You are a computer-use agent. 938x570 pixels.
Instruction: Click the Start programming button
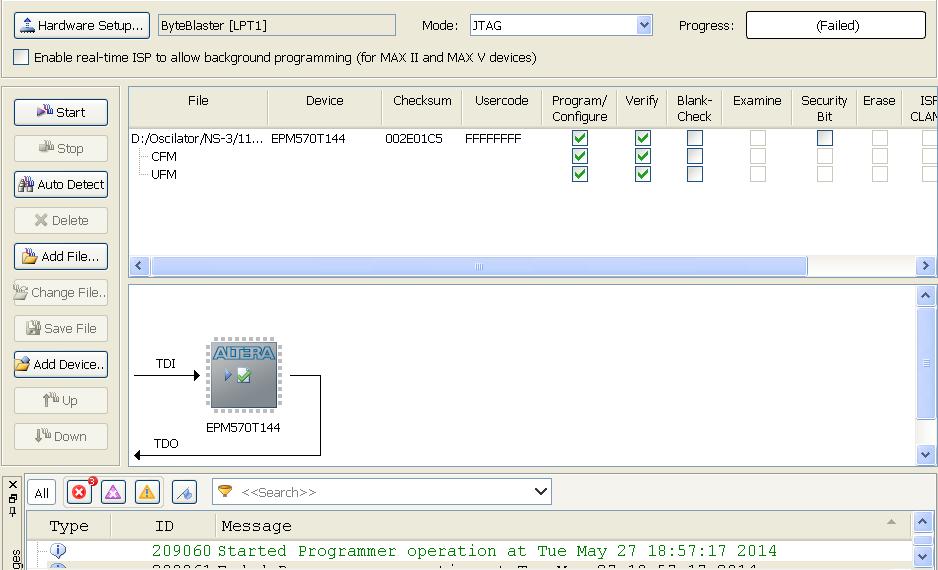click(x=61, y=112)
